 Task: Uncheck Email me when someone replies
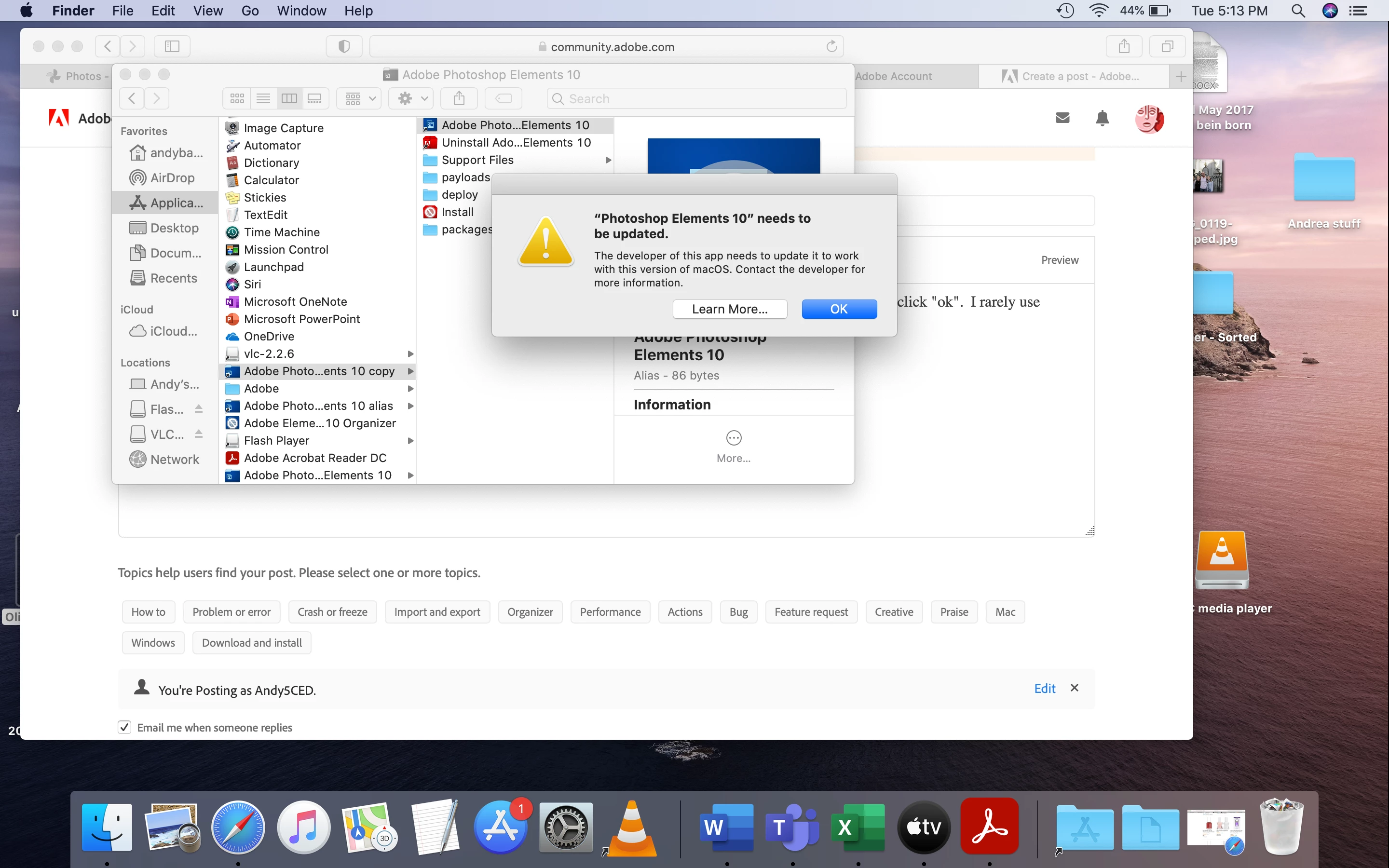[124, 727]
